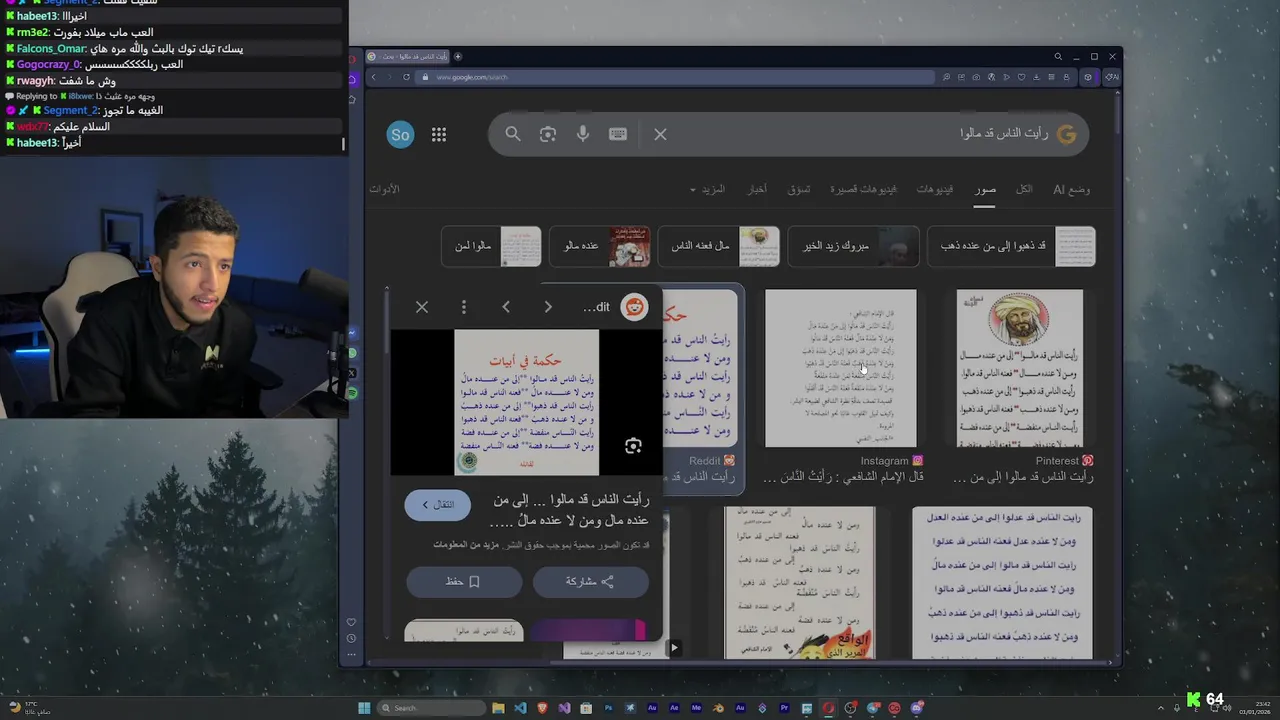Switch to the Videos (فيديوهات) tab
1280x720 pixels.
(935, 189)
